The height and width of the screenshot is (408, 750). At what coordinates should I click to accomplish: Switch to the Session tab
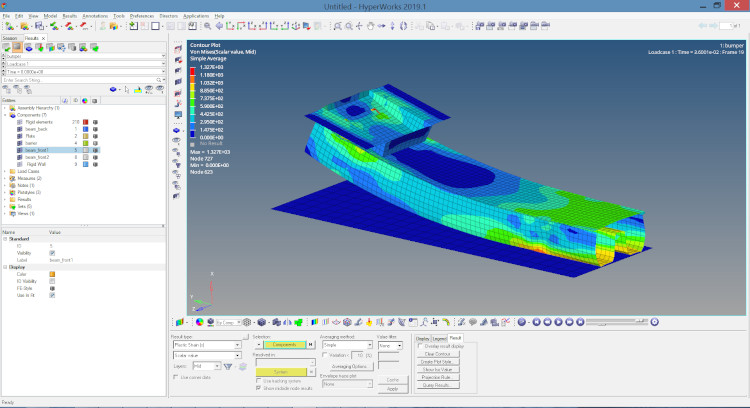coord(10,36)
